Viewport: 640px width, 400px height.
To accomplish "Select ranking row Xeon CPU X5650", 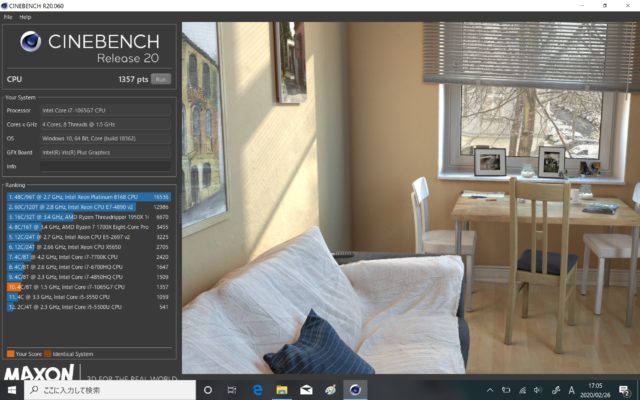I will tap(89, 247).
